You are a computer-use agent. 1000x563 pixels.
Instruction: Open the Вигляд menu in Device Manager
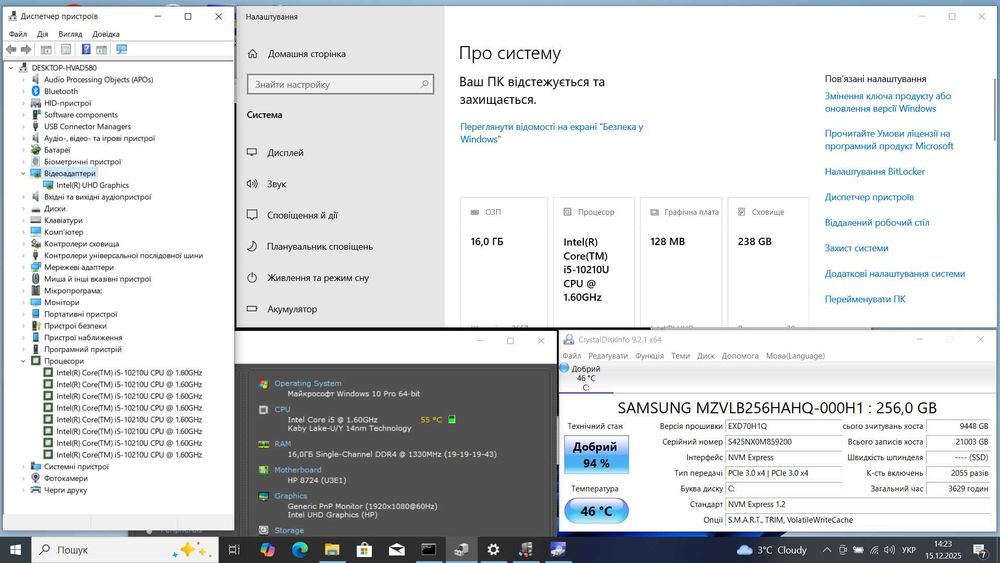(x=70, y=34)
